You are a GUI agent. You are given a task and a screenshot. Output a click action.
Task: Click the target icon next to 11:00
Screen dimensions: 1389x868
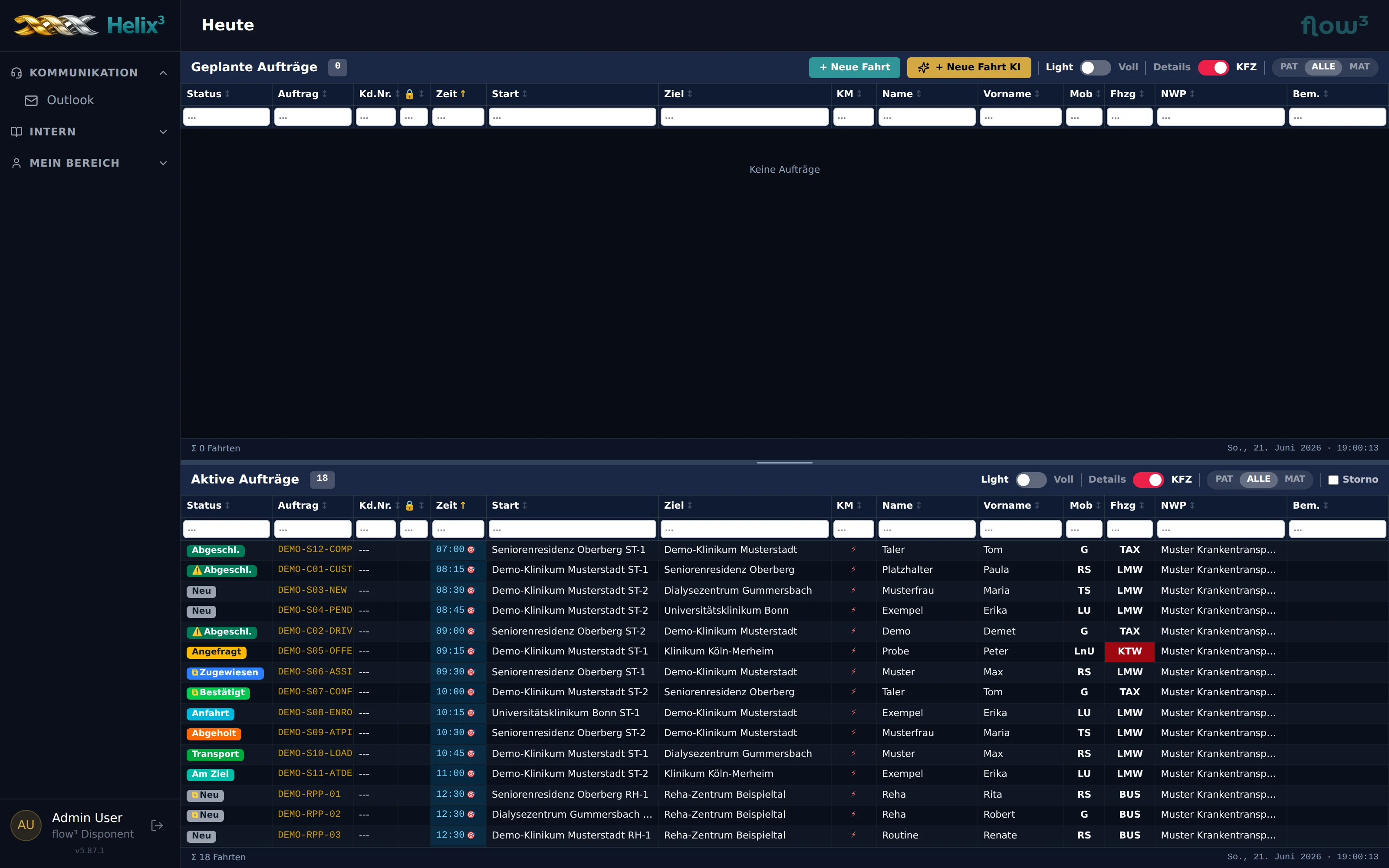pyautogui.click(x=471, y=773)
